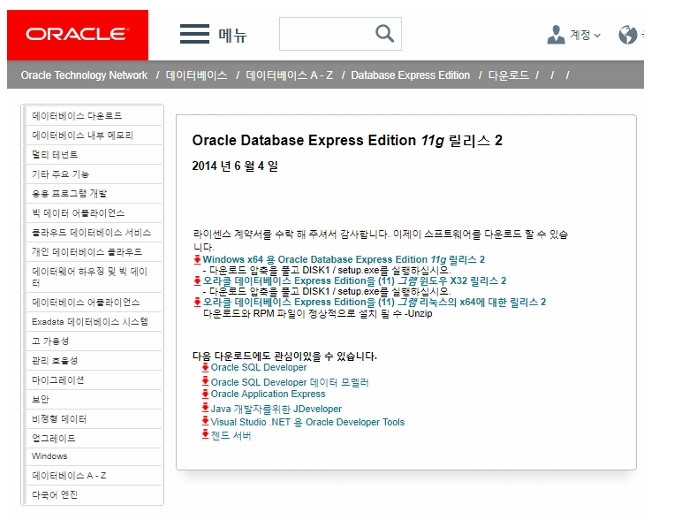The width and height of the screenshot is (683, 524).
Task: Click download arrow beside Oracle Application Express
Action: tap(205, 394)
